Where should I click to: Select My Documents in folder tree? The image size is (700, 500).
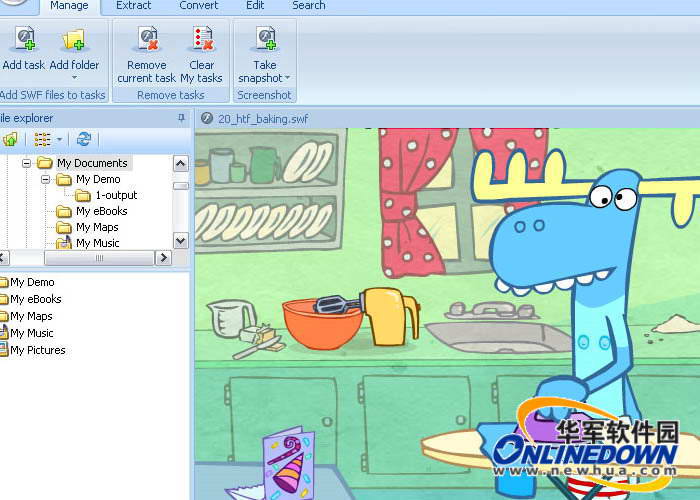pos(92,163)
